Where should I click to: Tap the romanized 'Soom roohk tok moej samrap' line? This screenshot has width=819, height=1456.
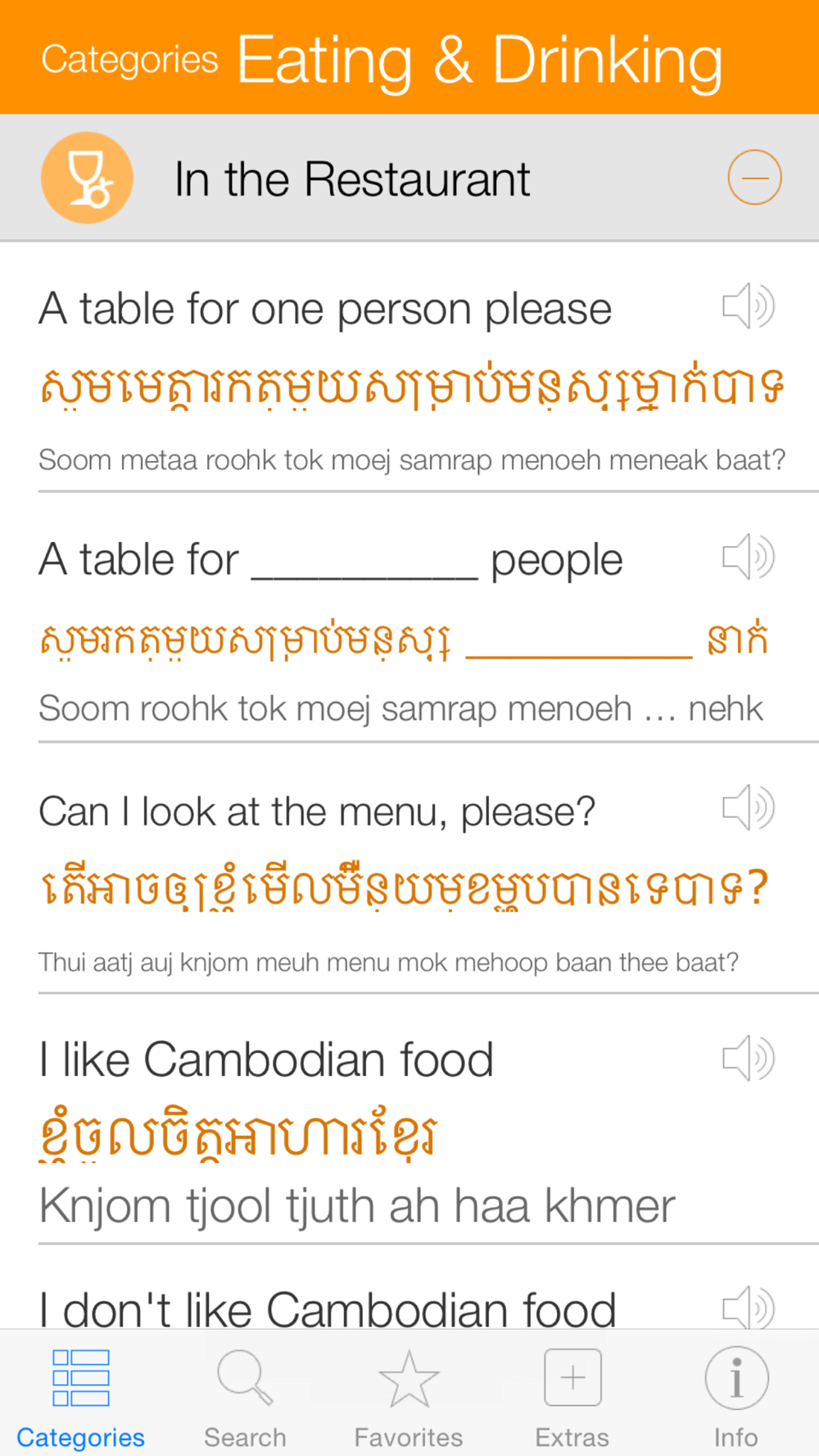[400, 709]
